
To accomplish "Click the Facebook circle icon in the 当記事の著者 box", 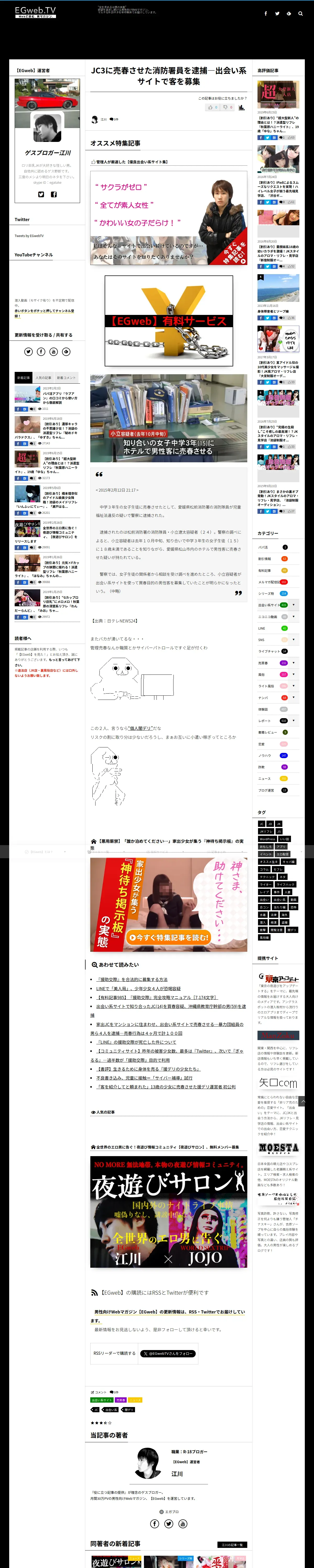I will (155, 1524).
